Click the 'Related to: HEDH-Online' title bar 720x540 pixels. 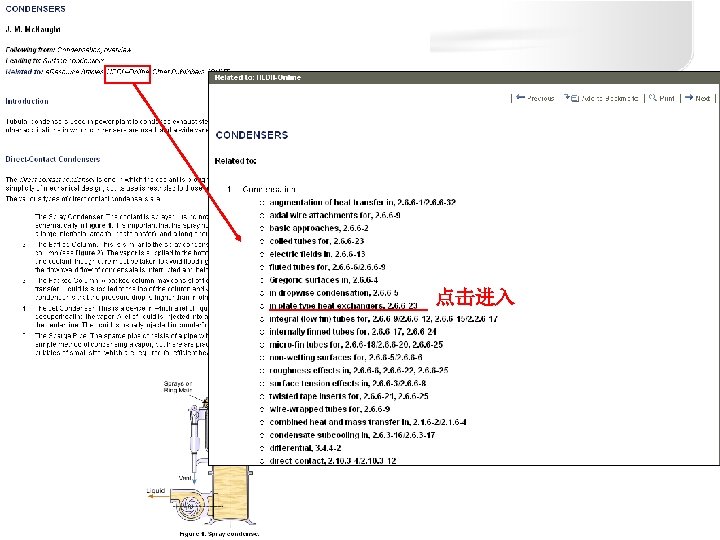click(x=464, y=78)
